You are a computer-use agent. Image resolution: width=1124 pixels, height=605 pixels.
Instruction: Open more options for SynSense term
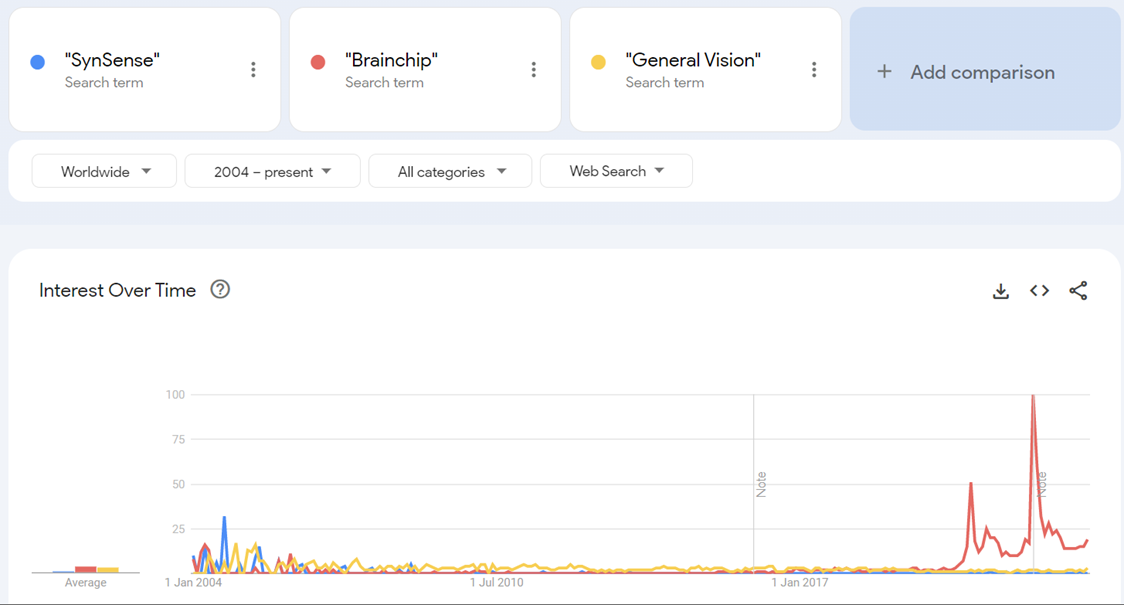pyautogui.click(x=253, y=69)
